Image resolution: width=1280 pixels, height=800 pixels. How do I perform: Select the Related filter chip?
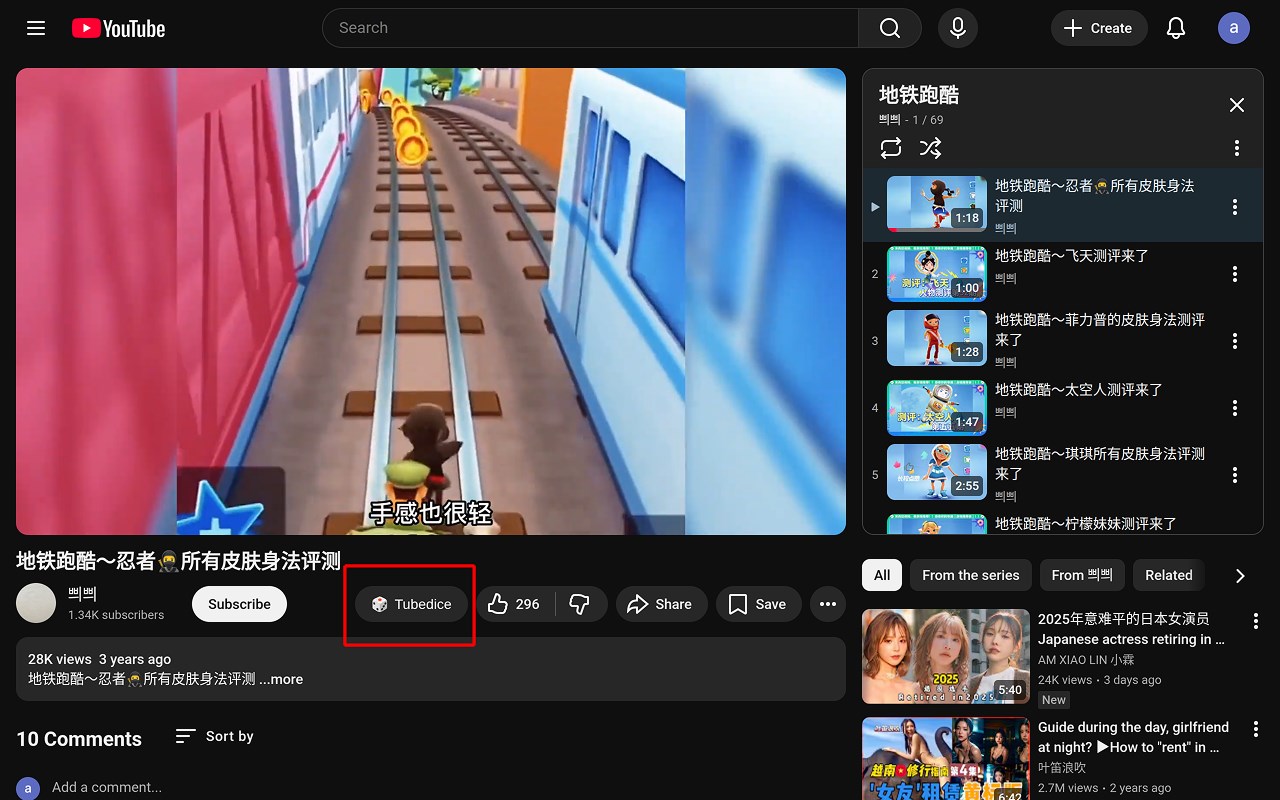click(1169, 575)
